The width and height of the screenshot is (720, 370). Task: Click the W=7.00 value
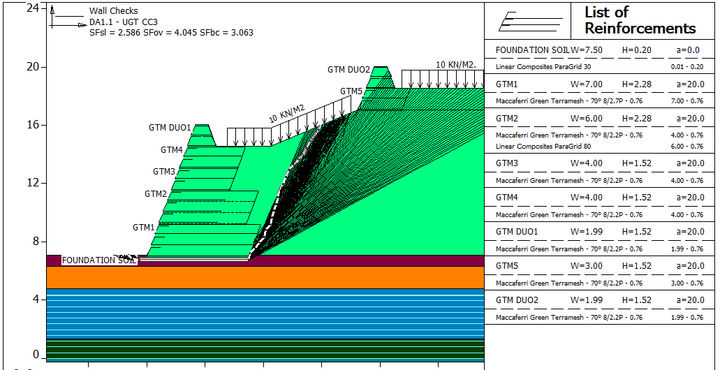coord(586,84)
